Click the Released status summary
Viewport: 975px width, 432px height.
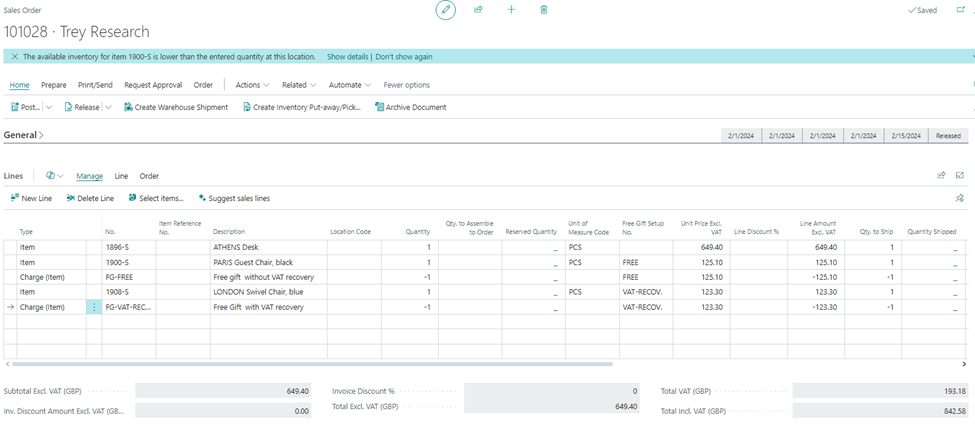[949, 136]
